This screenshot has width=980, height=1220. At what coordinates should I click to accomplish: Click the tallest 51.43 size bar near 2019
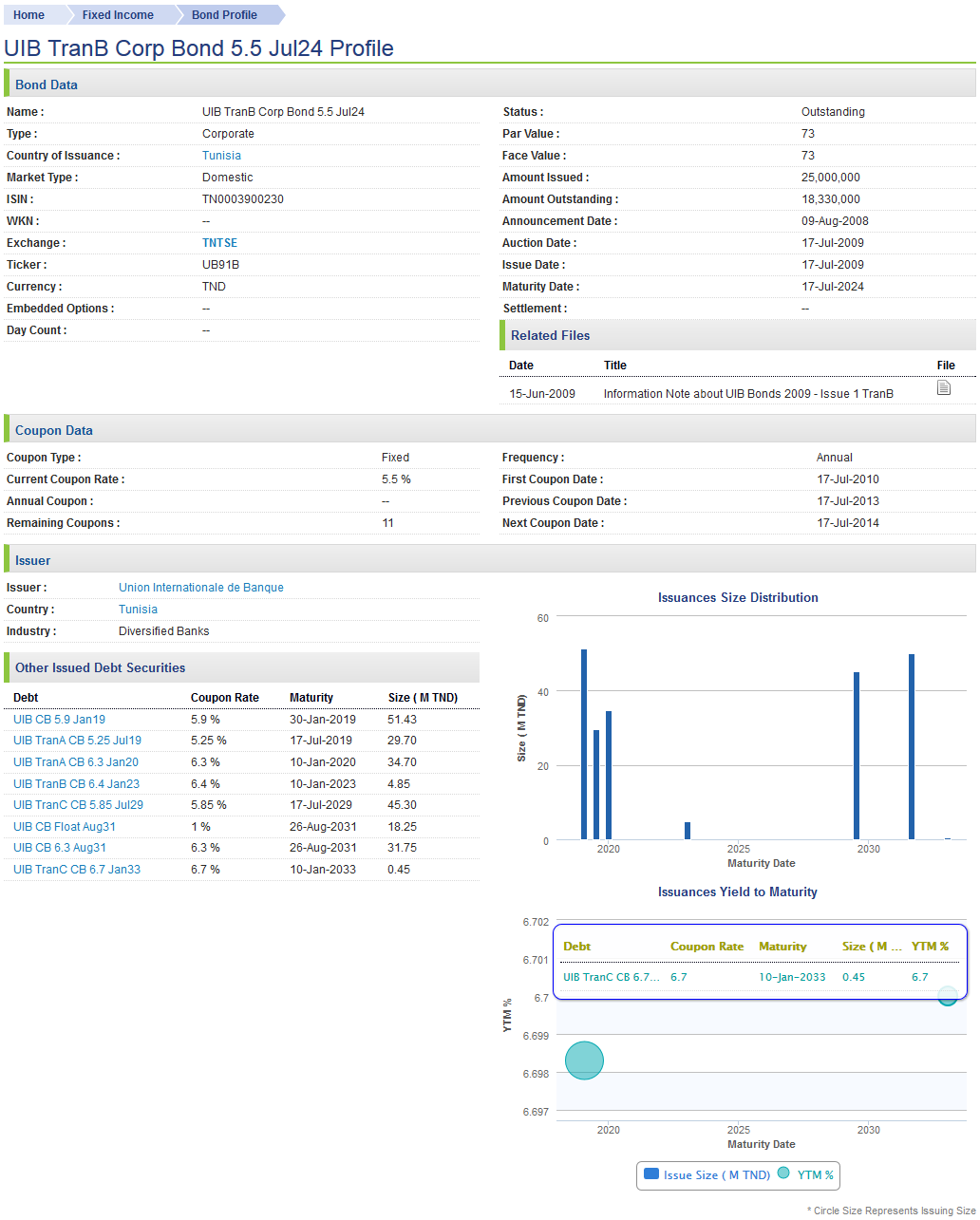click(584, 744)
